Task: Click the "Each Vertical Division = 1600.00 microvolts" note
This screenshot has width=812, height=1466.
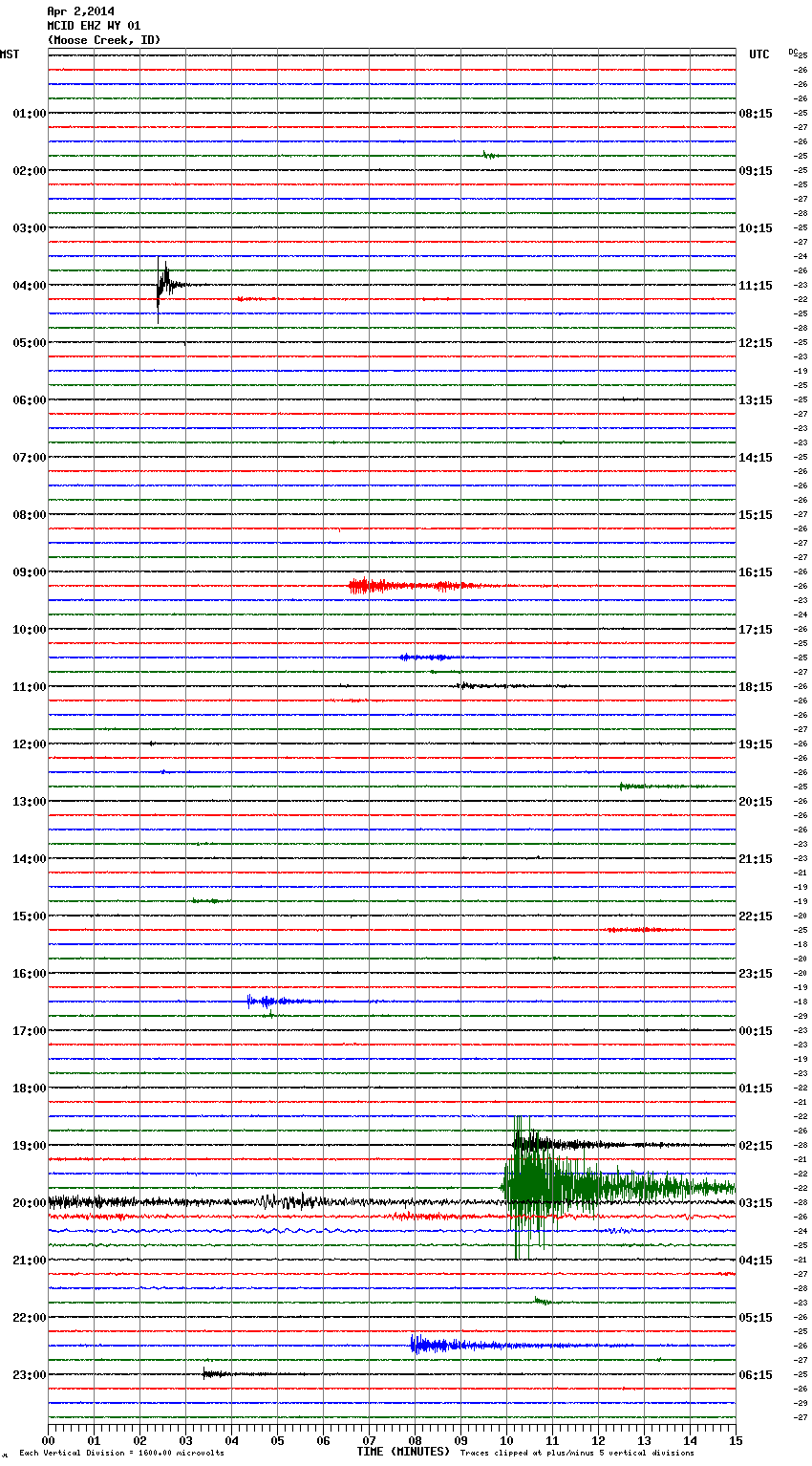Action: [121, 1454]
